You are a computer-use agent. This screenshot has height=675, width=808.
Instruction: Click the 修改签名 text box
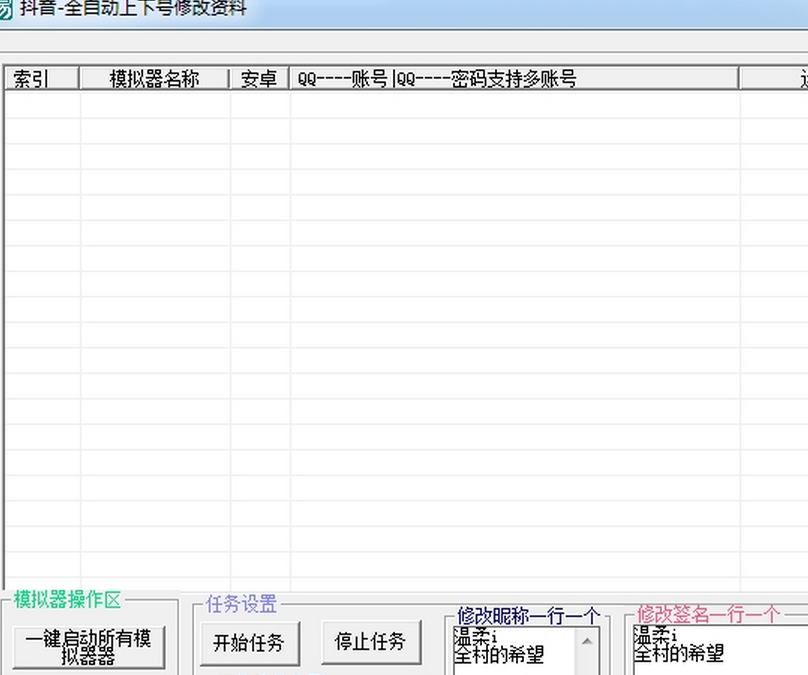tap(720, 650)
